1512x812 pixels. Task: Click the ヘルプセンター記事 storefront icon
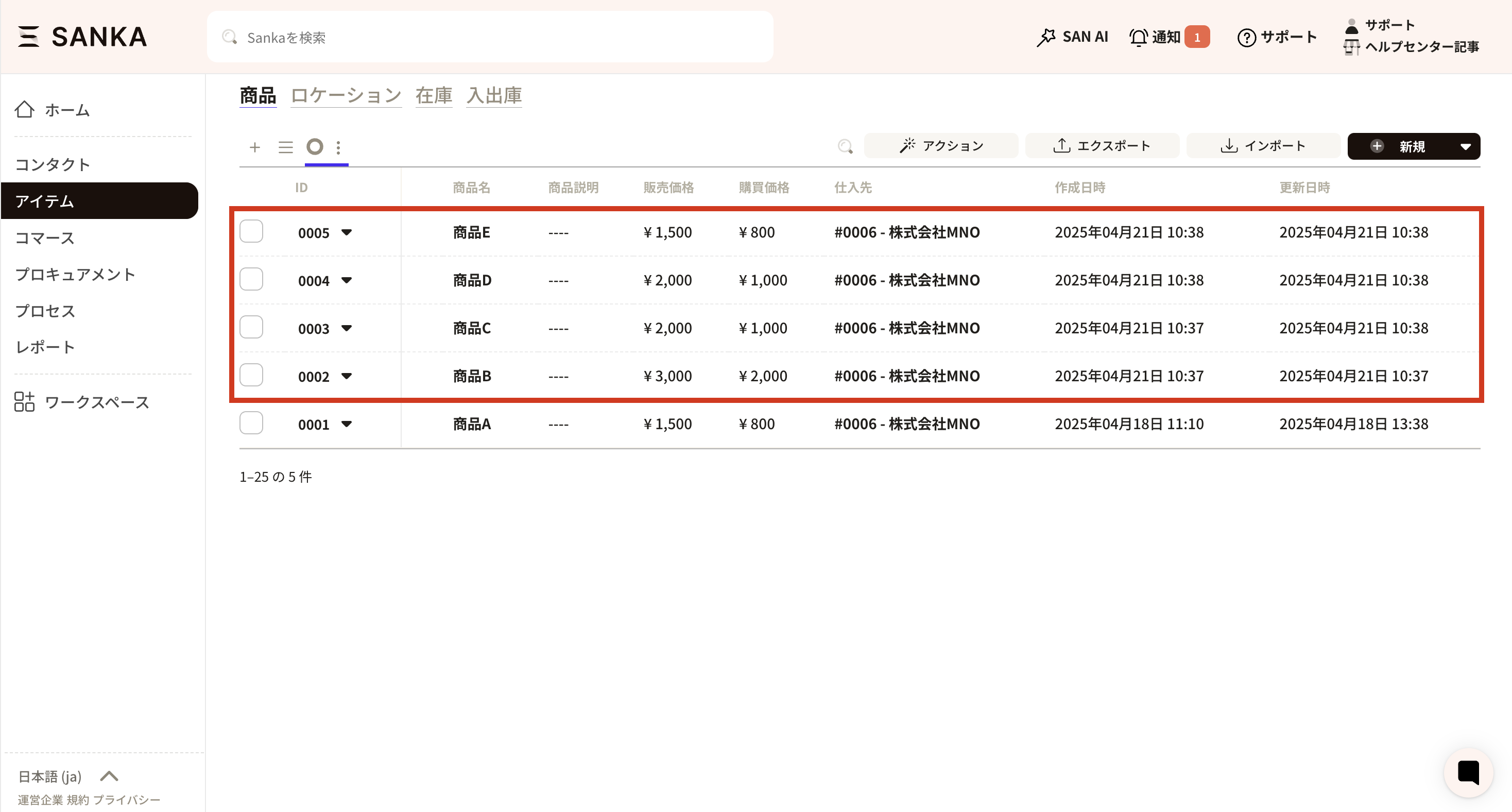coord(1351,47)
